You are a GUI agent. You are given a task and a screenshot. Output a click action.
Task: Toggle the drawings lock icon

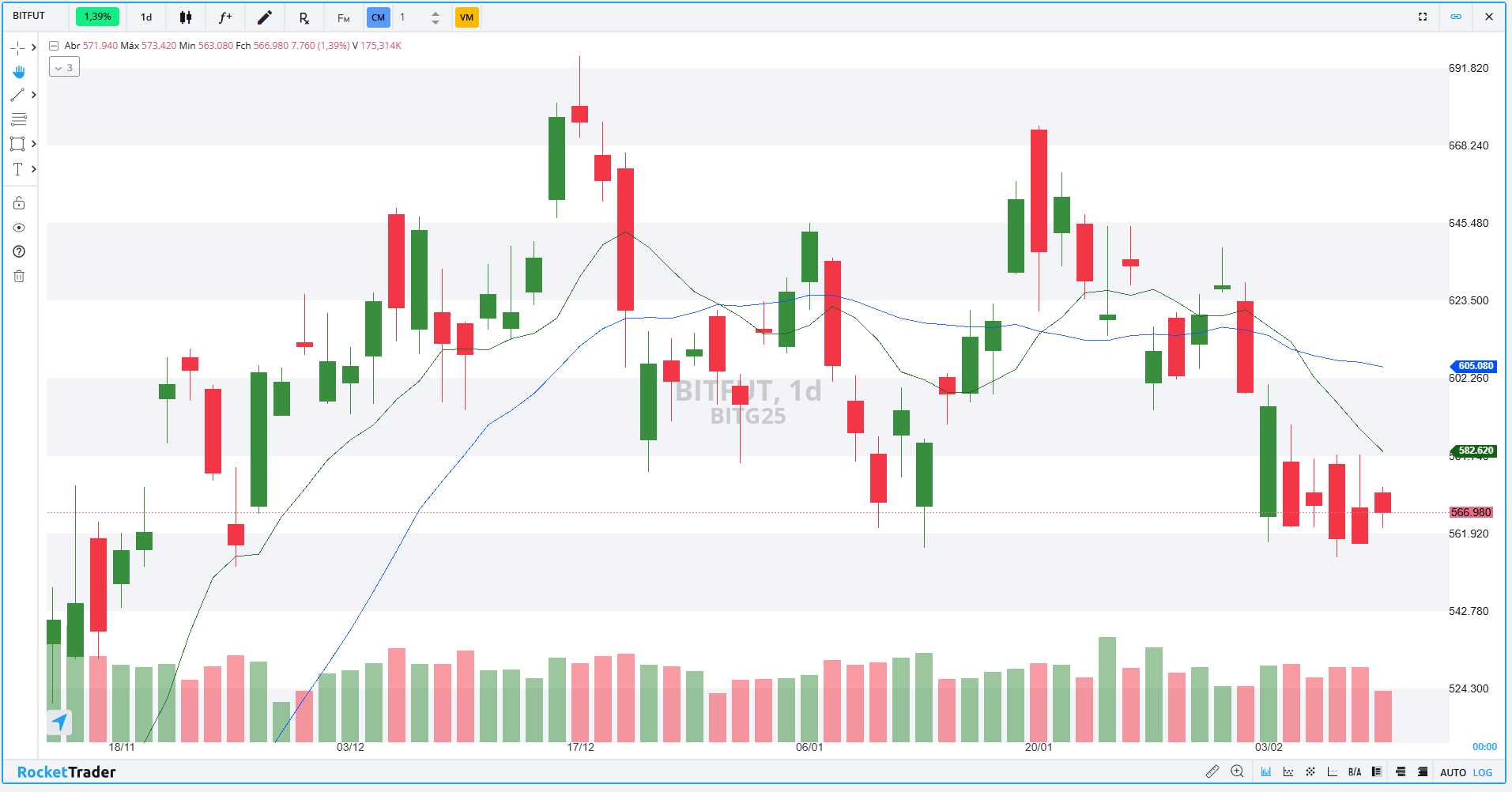click(x=19, y=203)
